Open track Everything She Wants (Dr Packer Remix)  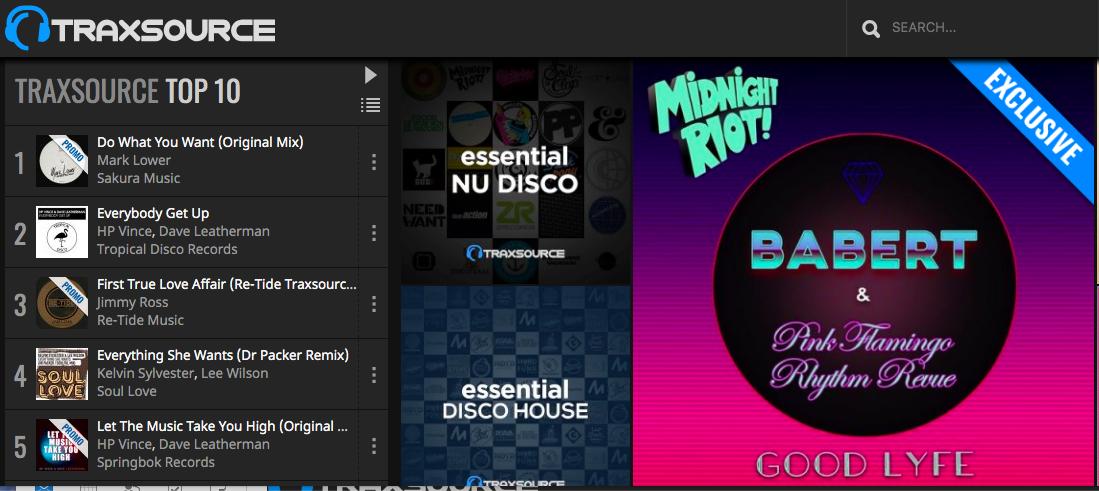(223, 355)
